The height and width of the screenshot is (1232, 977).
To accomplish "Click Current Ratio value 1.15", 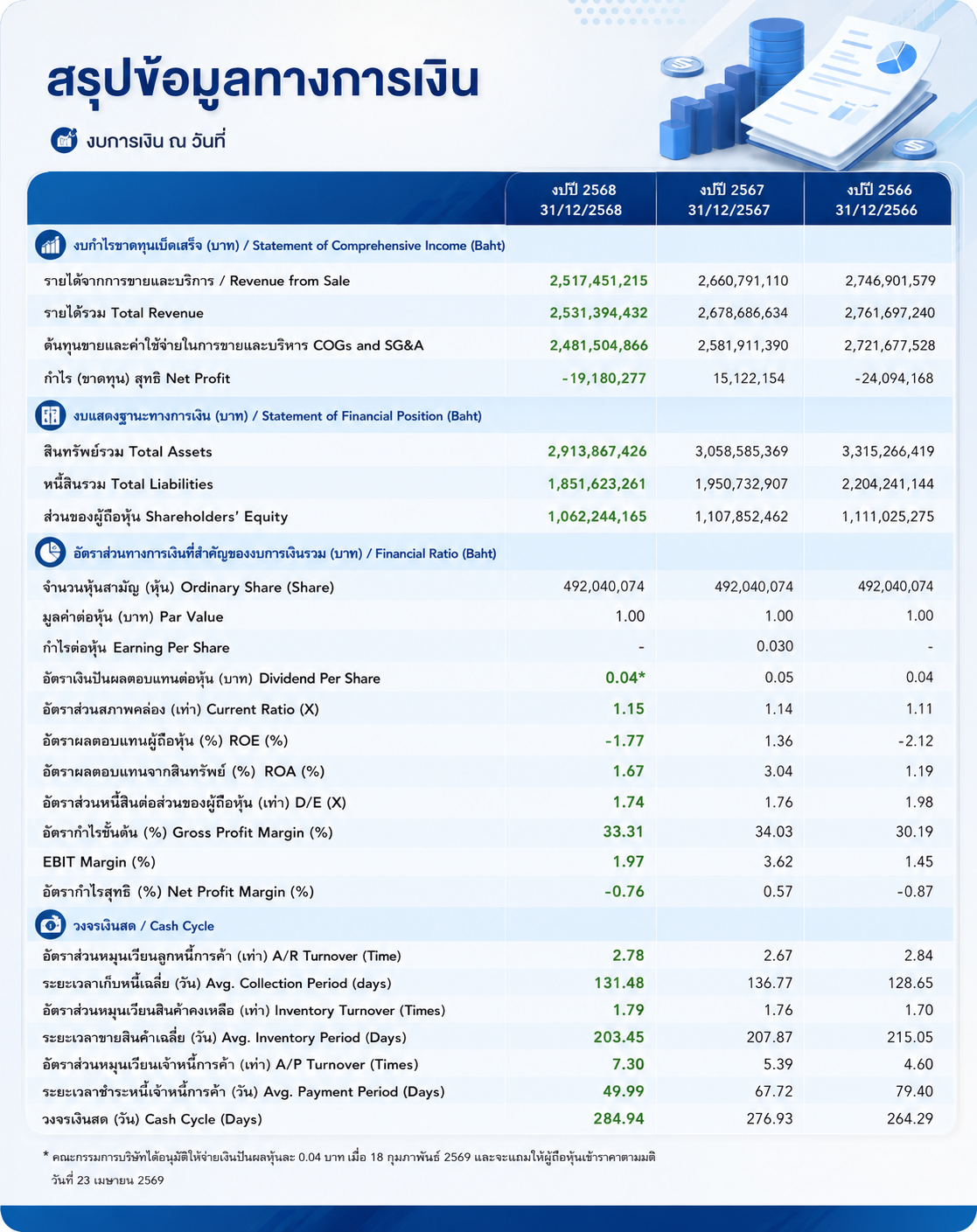I will [x=629, y=709].
